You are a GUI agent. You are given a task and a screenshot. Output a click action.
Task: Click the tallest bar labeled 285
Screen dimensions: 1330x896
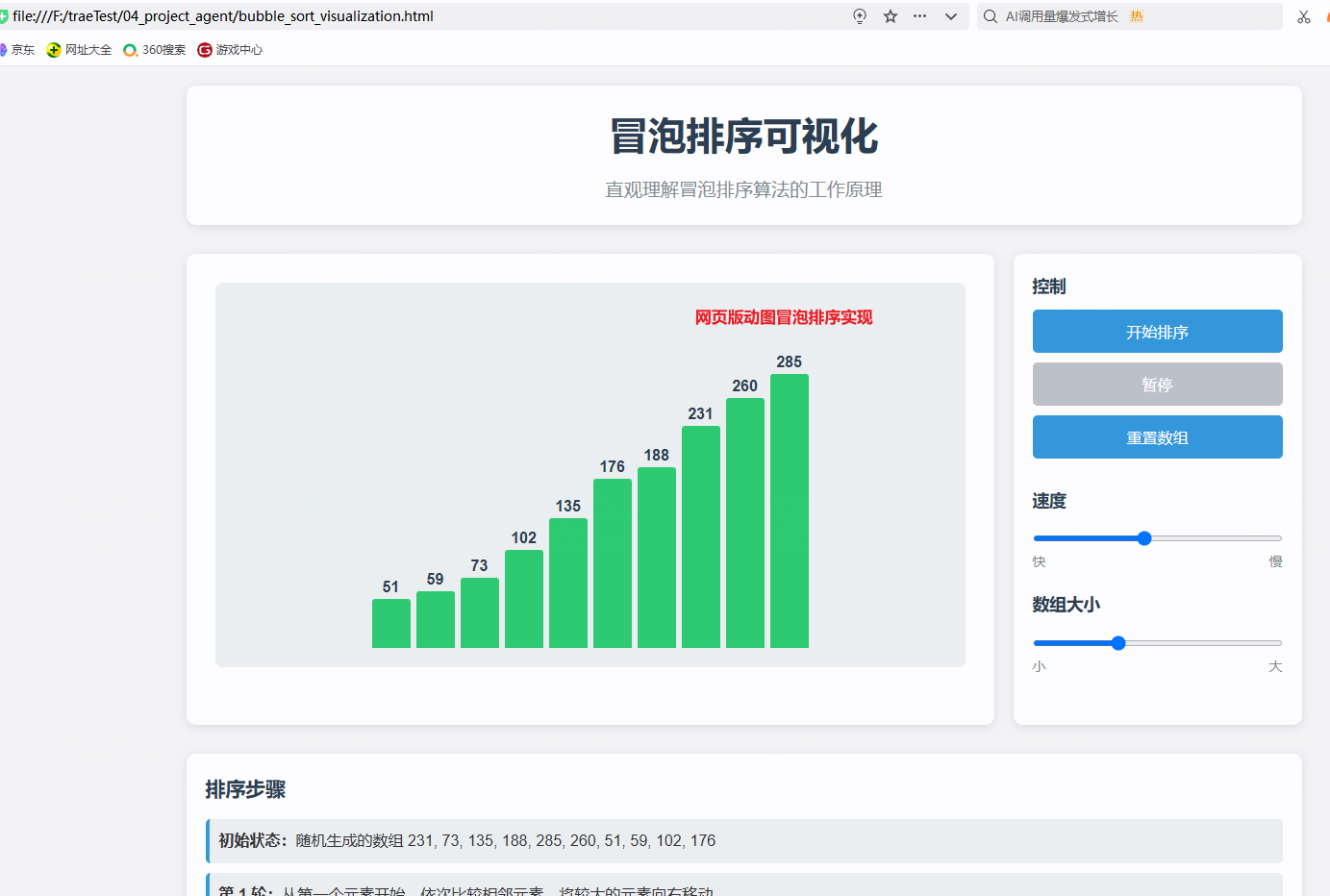coord(790,510)
